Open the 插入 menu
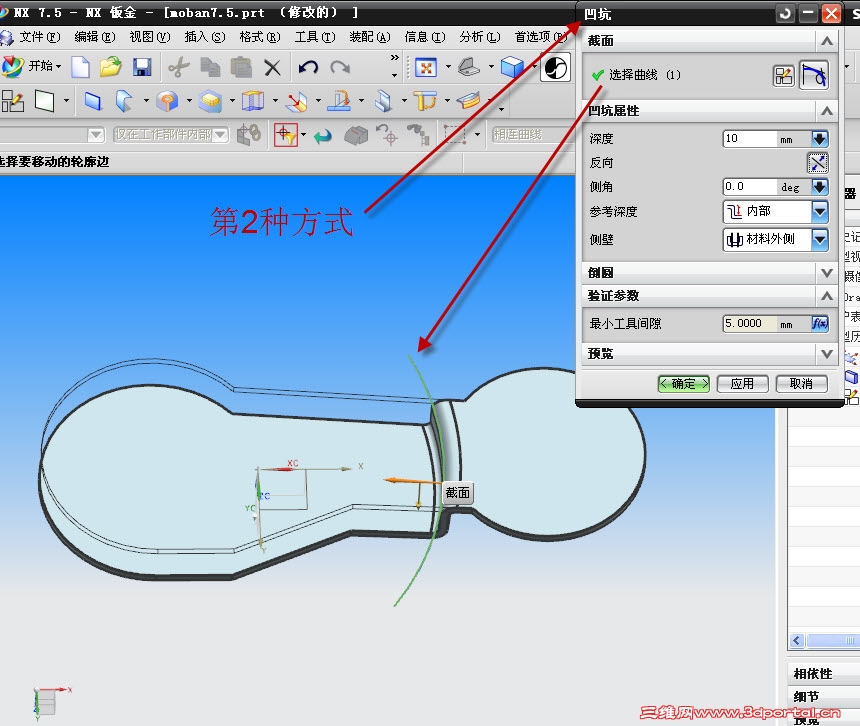Viewport: 860px width, 726px height. (x=205, y=37)
